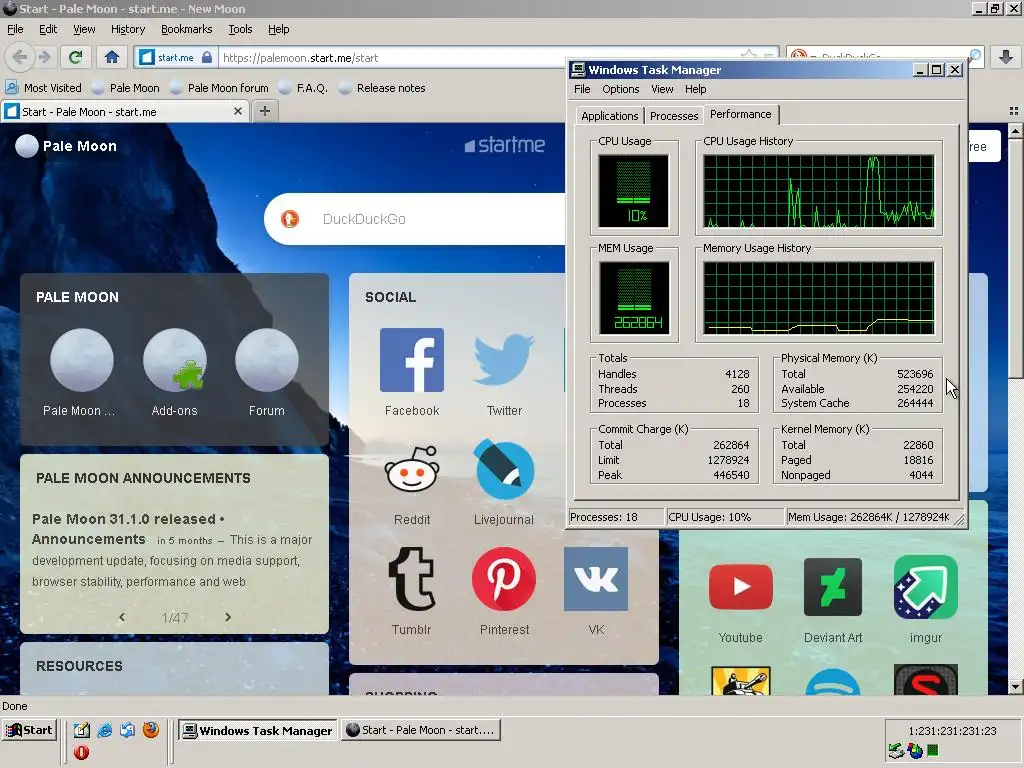The height and width of the screenshot is (768, 1024).
Task: Click the Firefox icon in quick launch
Action: [151, 729]
